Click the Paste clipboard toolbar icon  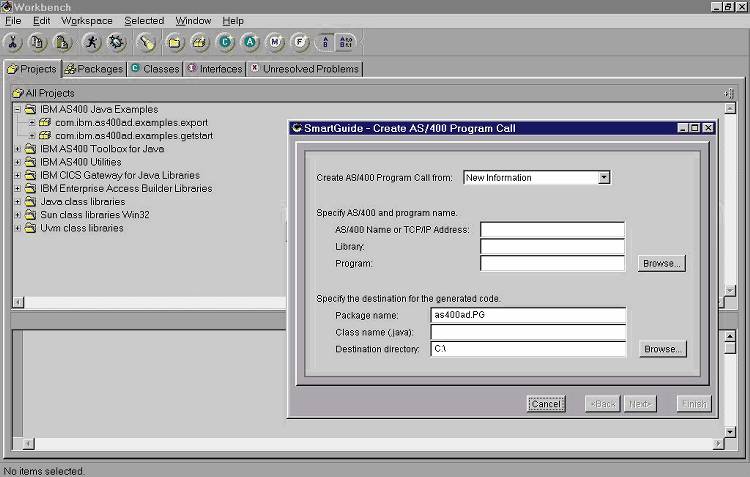62,43
